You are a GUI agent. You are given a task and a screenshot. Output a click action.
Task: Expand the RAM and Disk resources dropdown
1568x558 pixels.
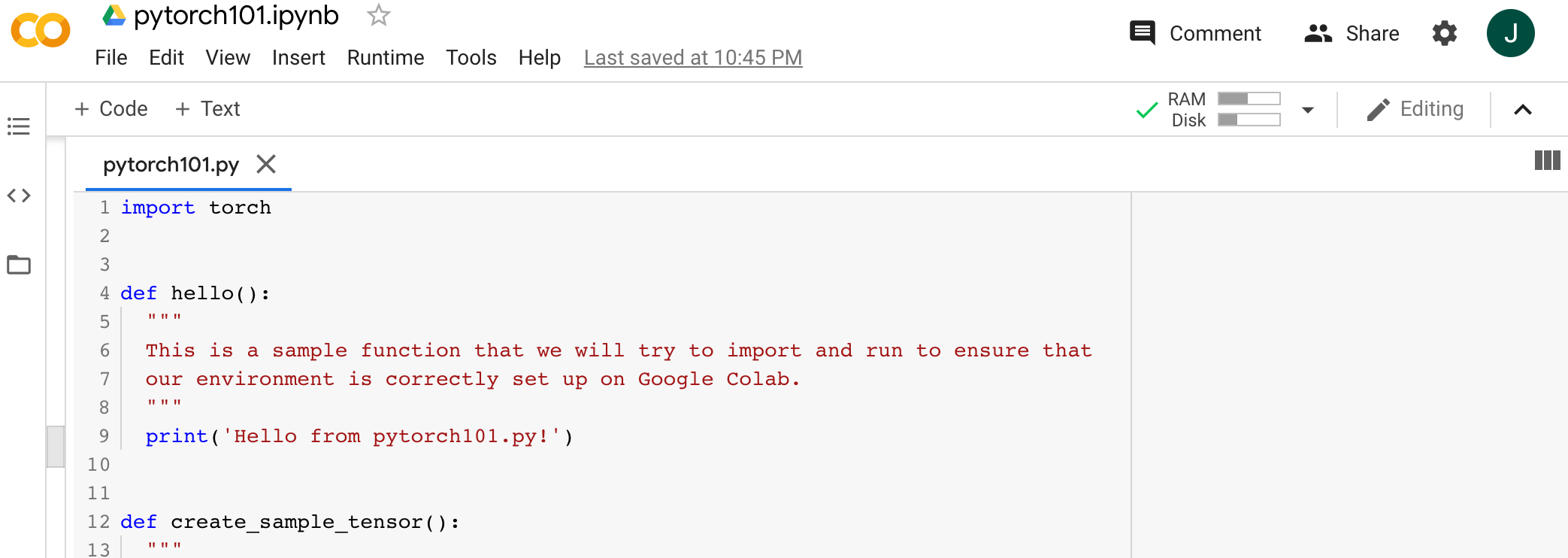(x=1308, y=110)
